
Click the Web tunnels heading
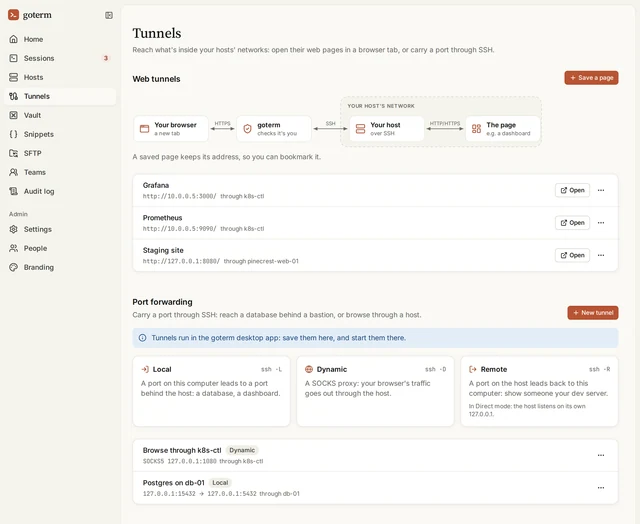point(156,79)
